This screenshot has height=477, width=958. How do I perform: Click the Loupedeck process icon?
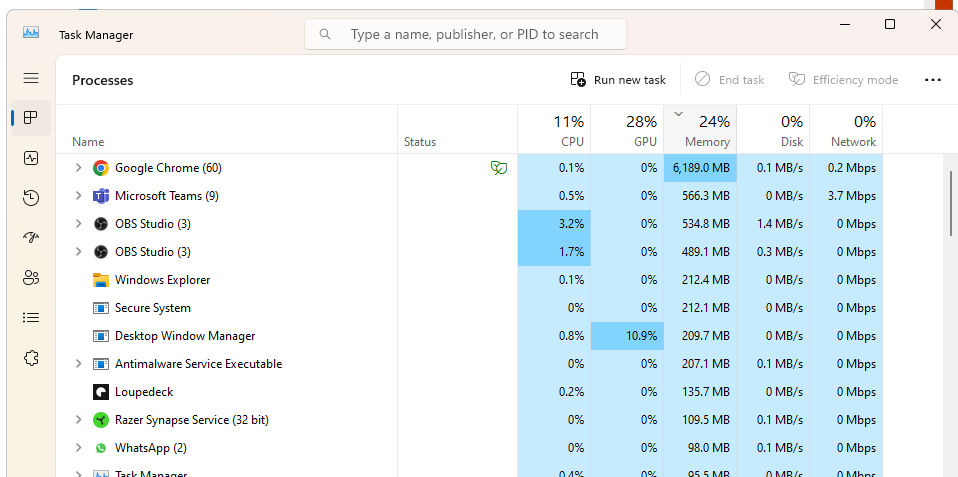[x=101, y=392]
